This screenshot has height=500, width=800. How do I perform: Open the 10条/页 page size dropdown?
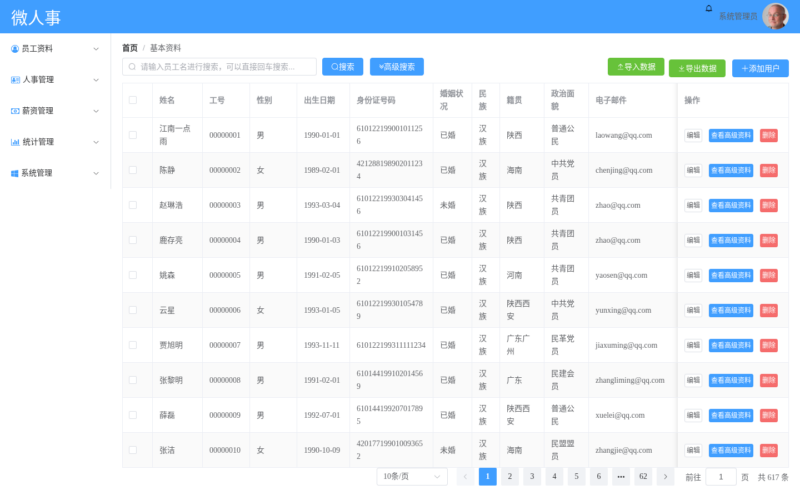[x=412, y=477]
